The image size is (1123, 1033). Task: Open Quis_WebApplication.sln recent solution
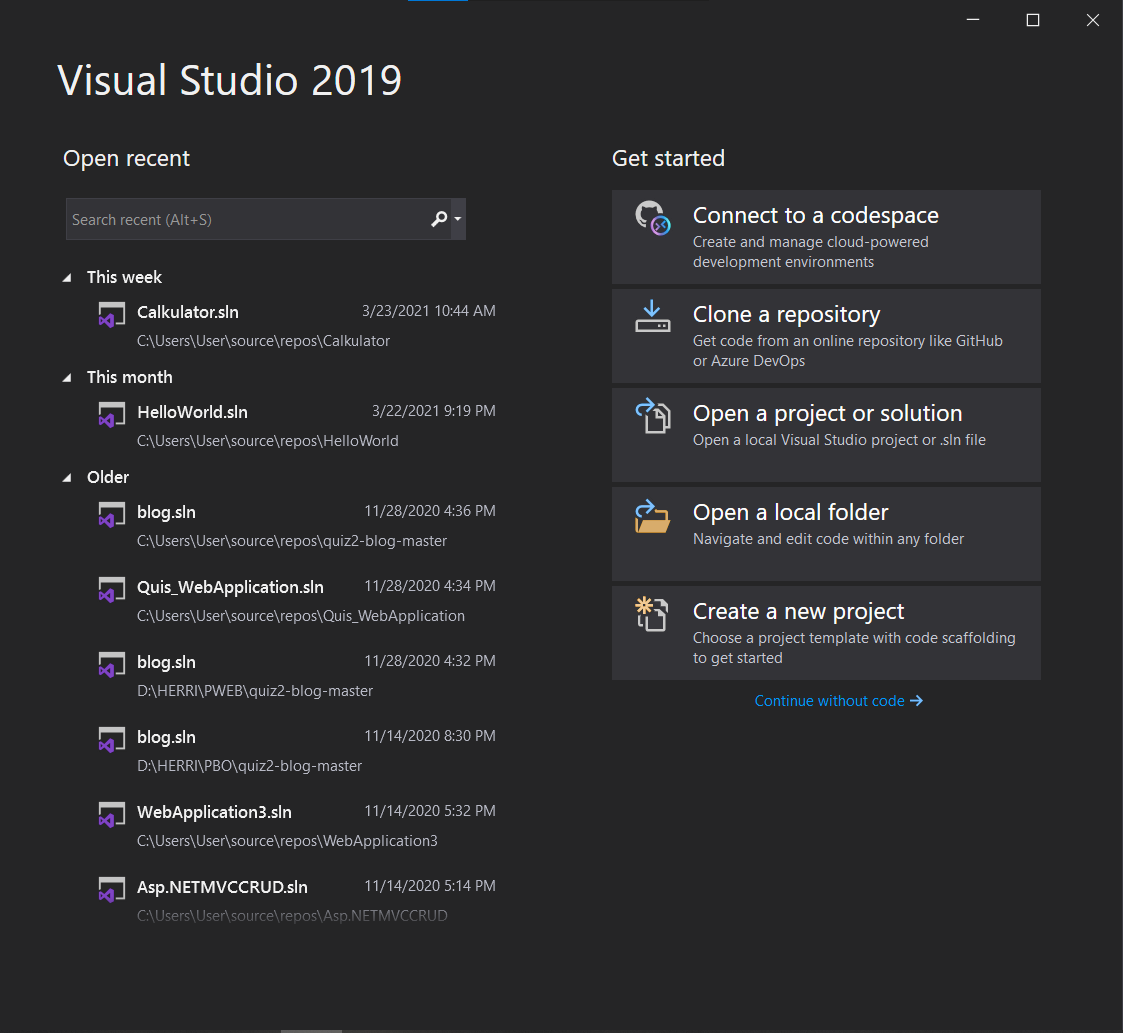pos(297,601)
